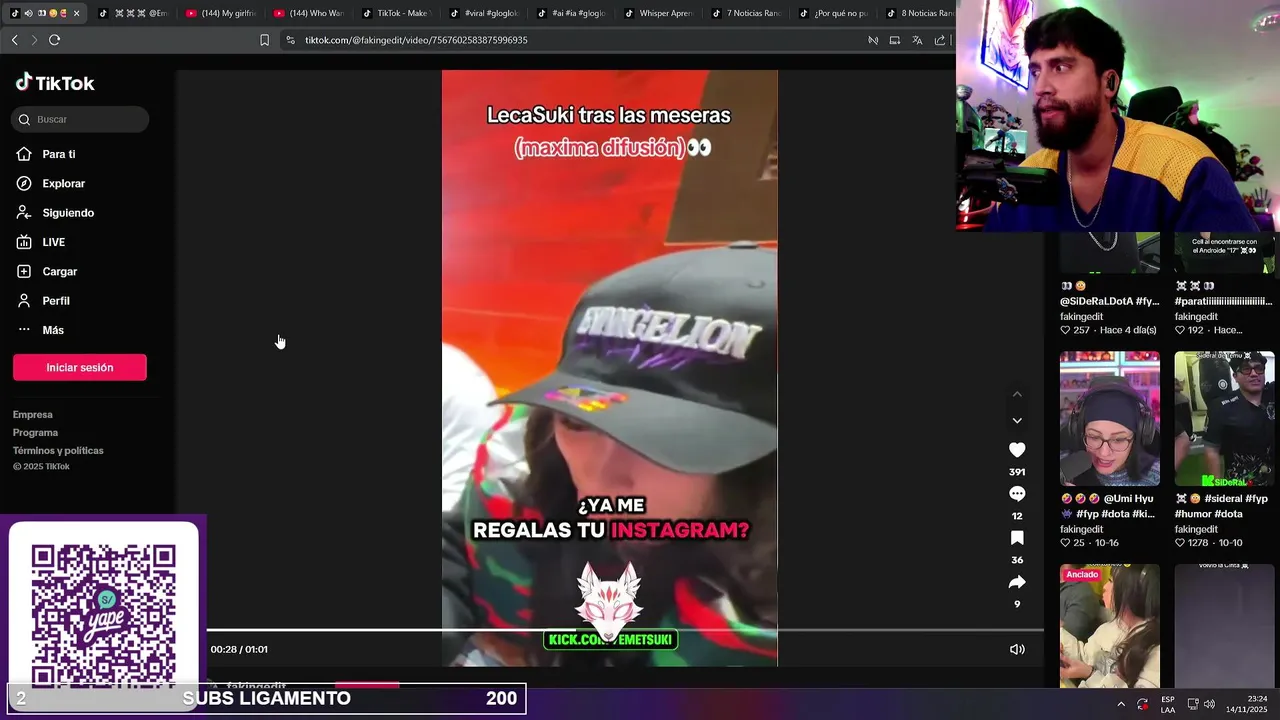This screenshot has height=720, width=1280.
Task: Click fakingedit under the Umi Hyu video
Action: click(1082, 529)
